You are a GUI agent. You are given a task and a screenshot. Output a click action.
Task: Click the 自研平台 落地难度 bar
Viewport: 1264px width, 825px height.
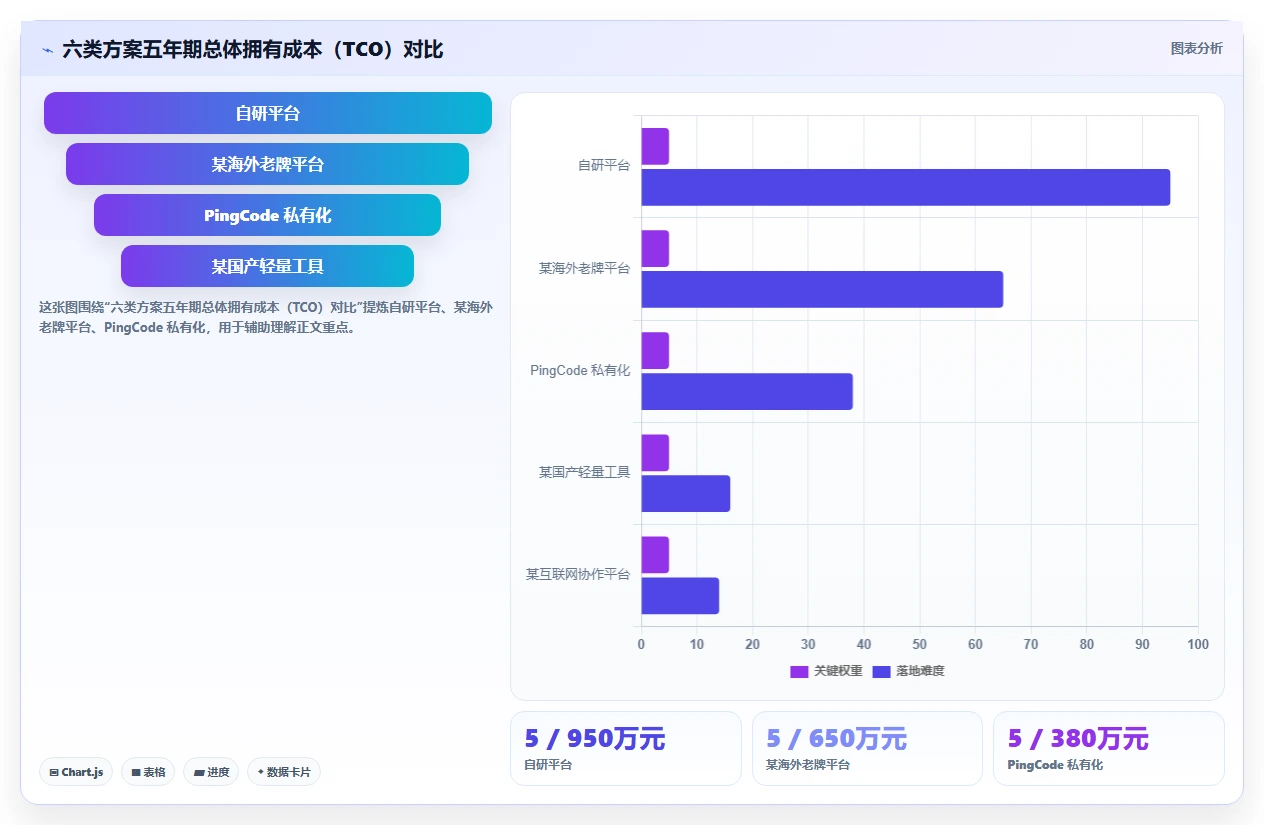click(x=906, y=187)
